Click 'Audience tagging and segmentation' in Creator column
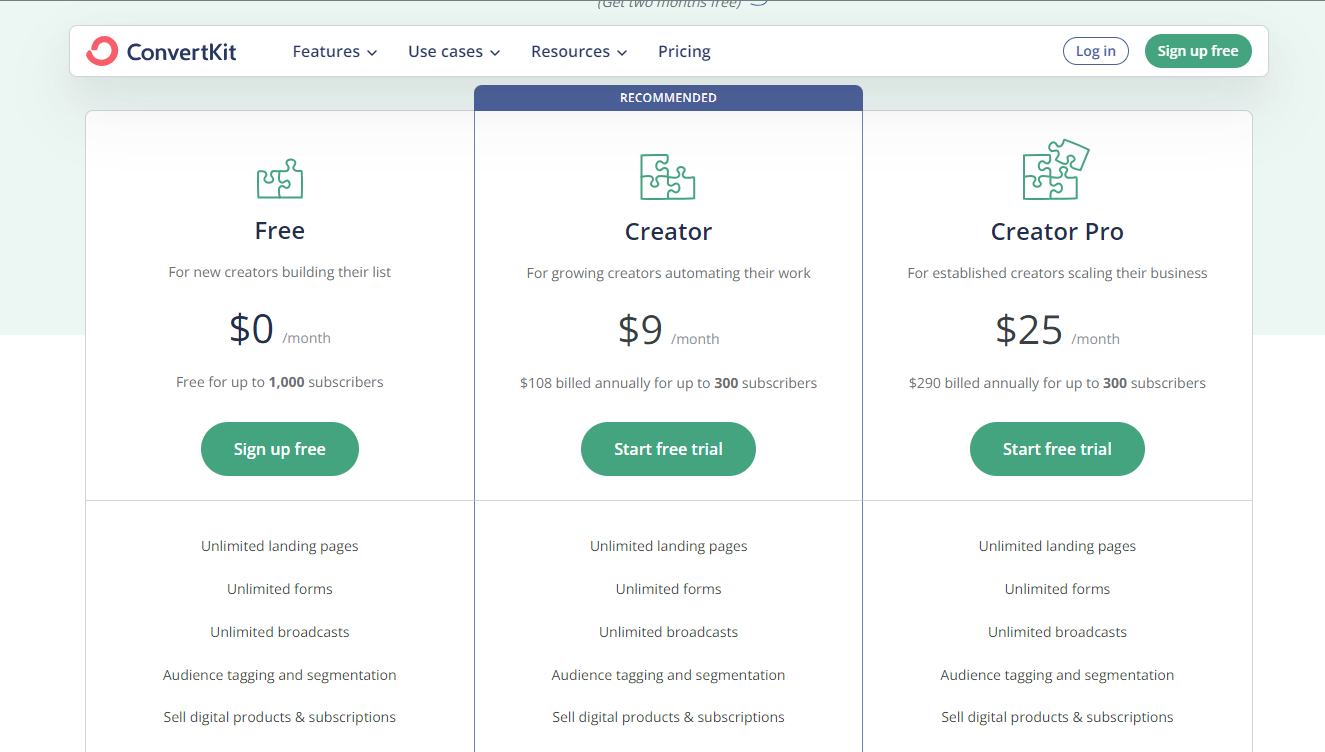 668,675
